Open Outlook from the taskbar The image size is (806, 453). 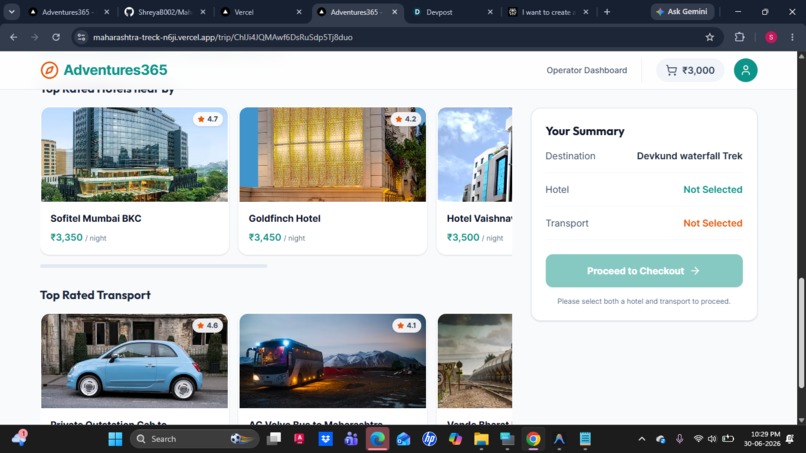tap(404, 439)
